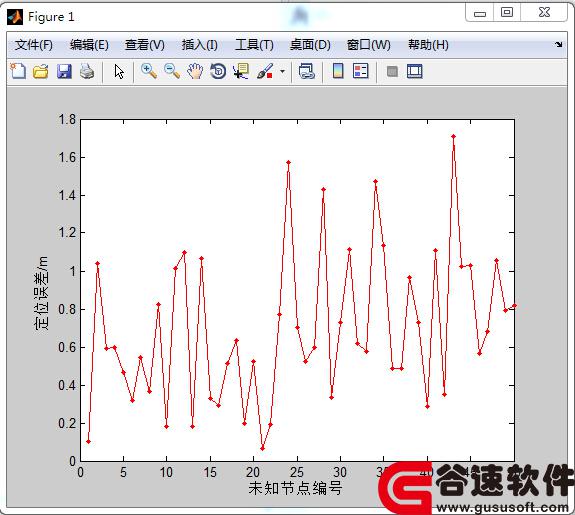This screenshot has height=515, width=575.
Task: Enable the Rotate 3D tool
Action: click(x=218, y=71)
